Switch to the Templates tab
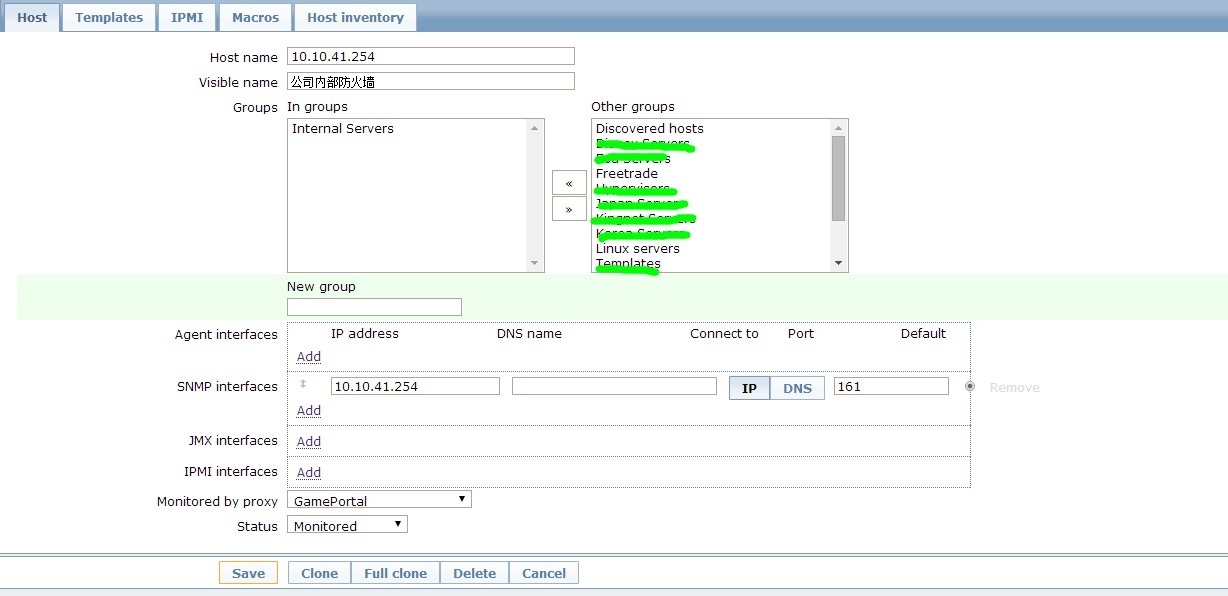Image resolution: width=1228 pixels, height=596 pixels. (x=108, y=17)
